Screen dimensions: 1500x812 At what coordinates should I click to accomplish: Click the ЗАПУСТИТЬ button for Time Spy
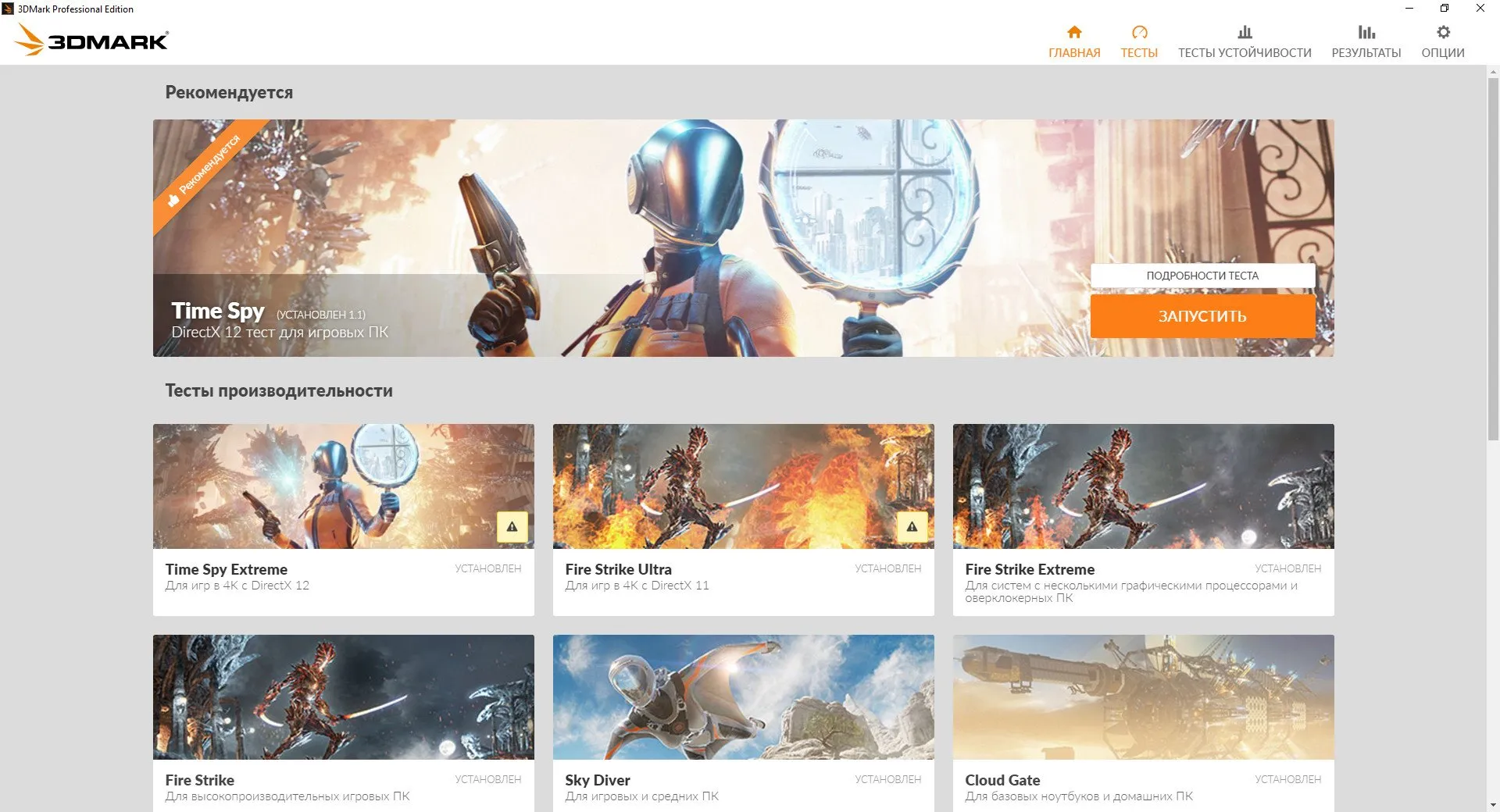[1202, 316]
